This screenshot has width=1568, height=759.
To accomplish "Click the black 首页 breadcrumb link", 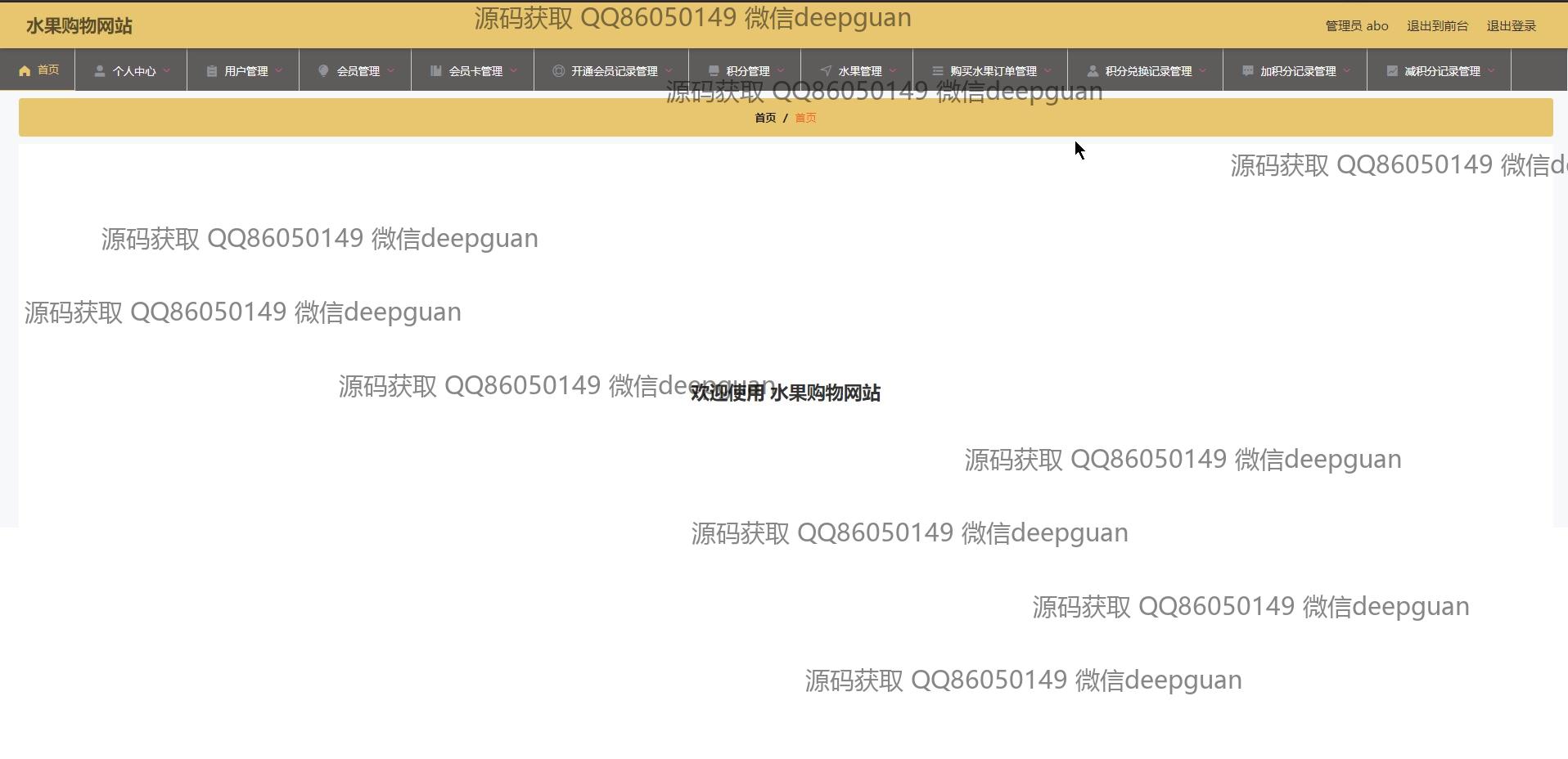I will click(764, 118).
